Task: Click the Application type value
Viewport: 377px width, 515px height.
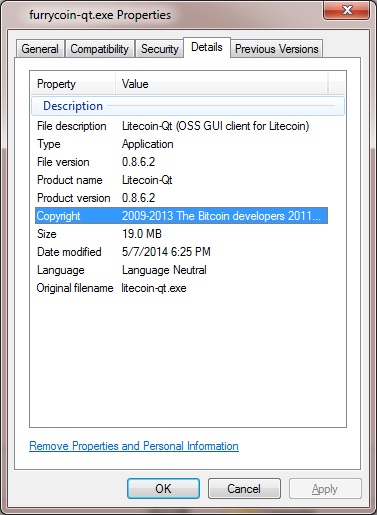Action: pos(148,144)
